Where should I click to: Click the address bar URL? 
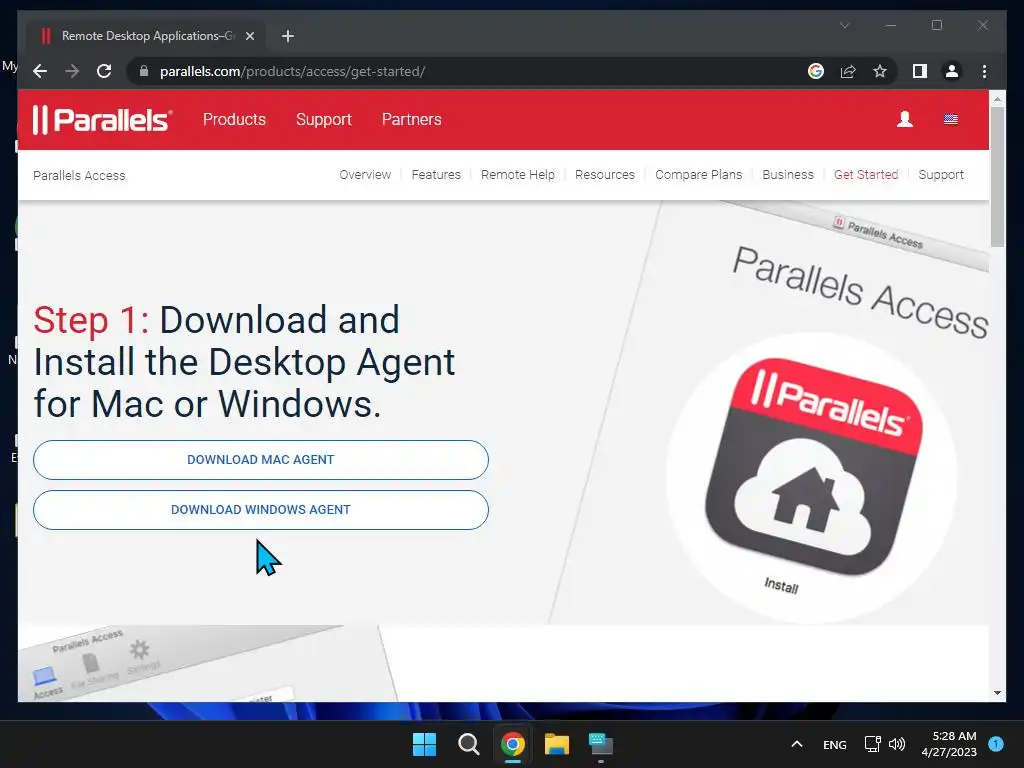[x=293, y=71]
